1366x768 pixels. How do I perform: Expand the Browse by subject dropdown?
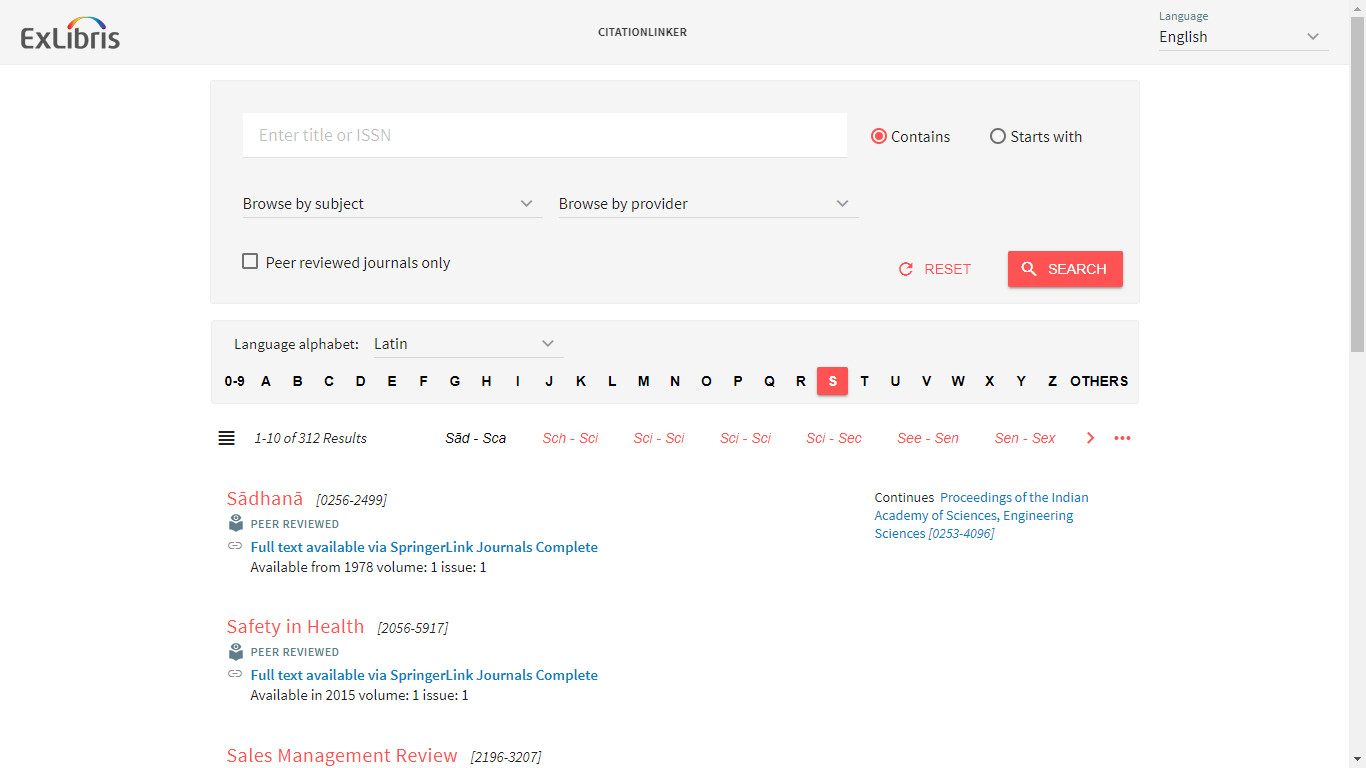391,204
